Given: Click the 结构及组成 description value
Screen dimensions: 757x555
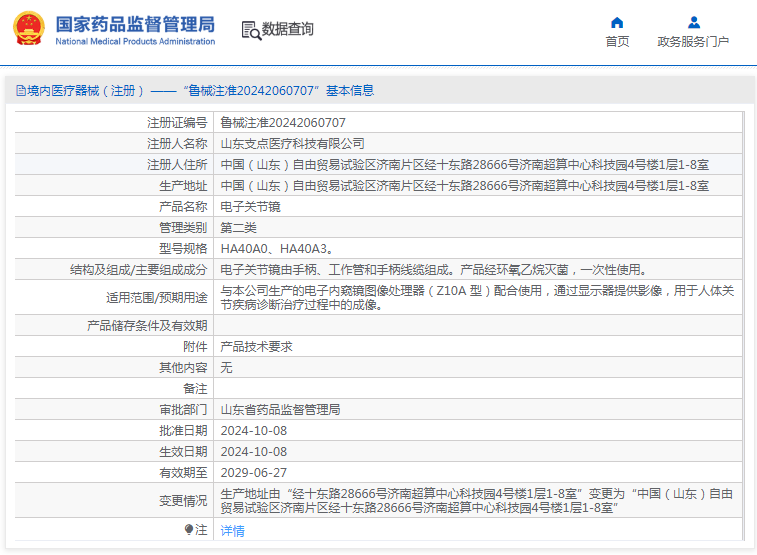Looking at the screenshot, I should pos(434,270).
